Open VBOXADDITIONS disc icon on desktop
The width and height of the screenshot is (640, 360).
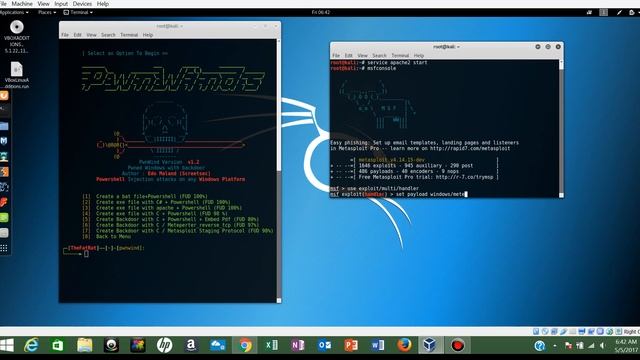(16, 28)
